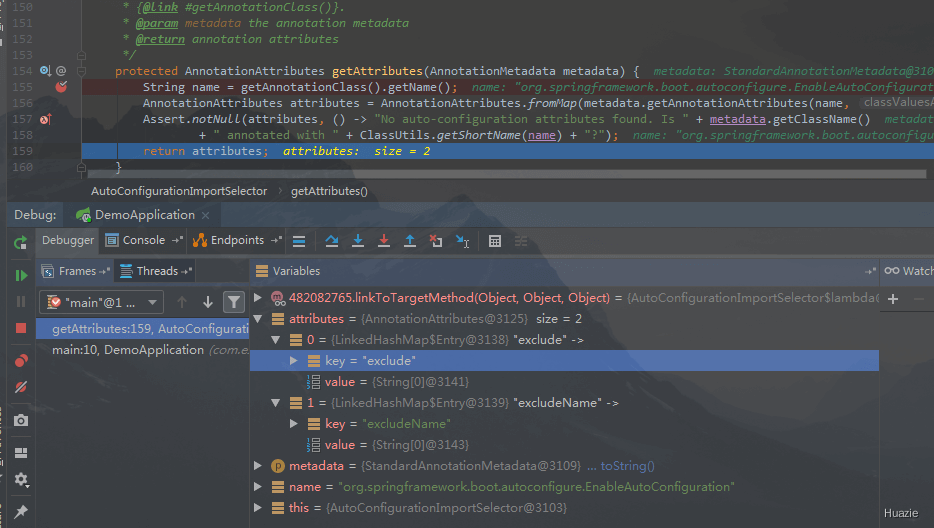Screen dimensions: 934x528
Task: Pause the program execution
Action: click(x=21, y=302)
